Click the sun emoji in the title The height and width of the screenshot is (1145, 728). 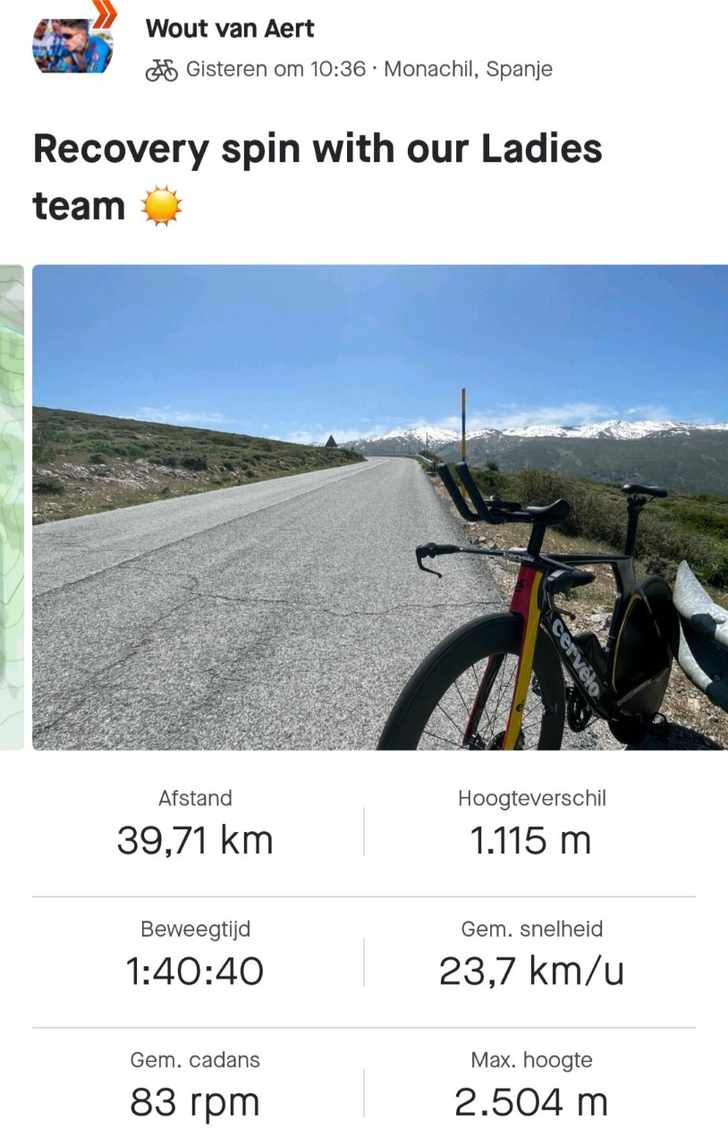[x=161, y=206]
